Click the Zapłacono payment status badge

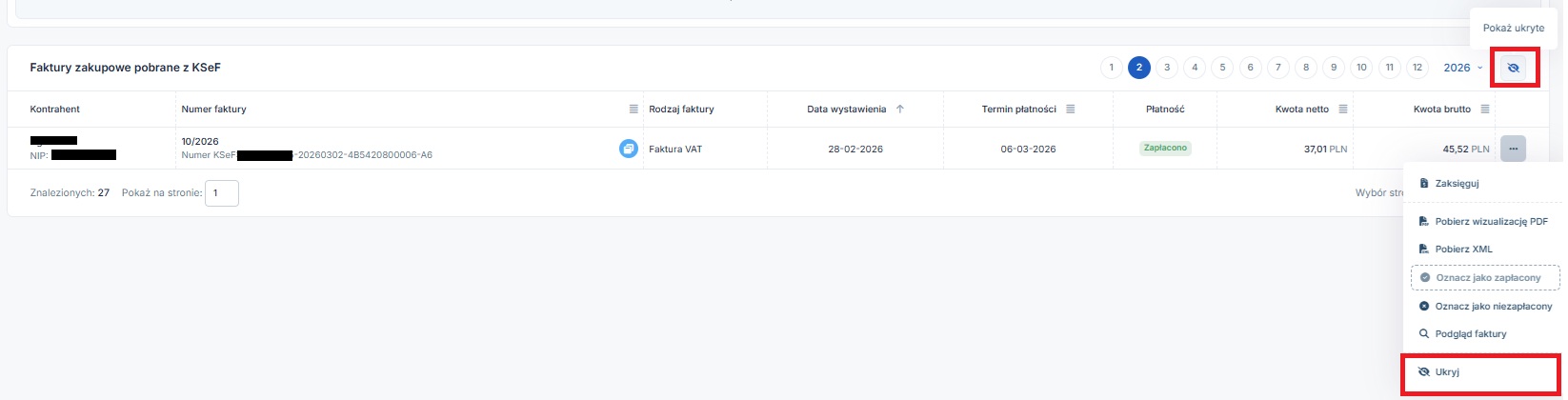[x=1165, y=149]
